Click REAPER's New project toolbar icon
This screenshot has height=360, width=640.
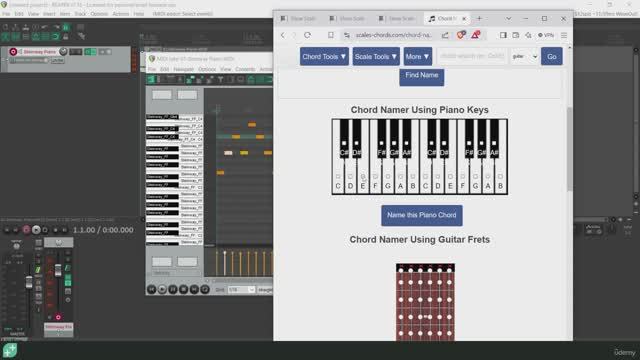point(6,27)
